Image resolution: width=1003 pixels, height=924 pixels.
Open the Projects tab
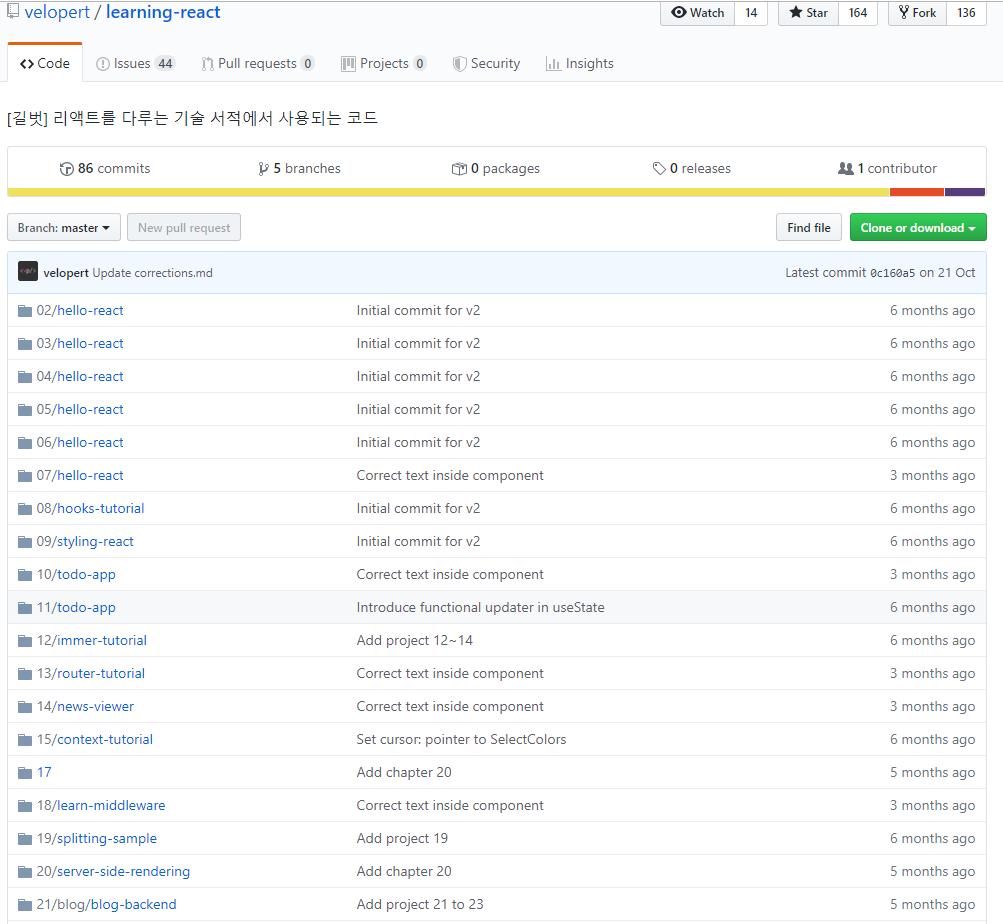coord(384,63)
